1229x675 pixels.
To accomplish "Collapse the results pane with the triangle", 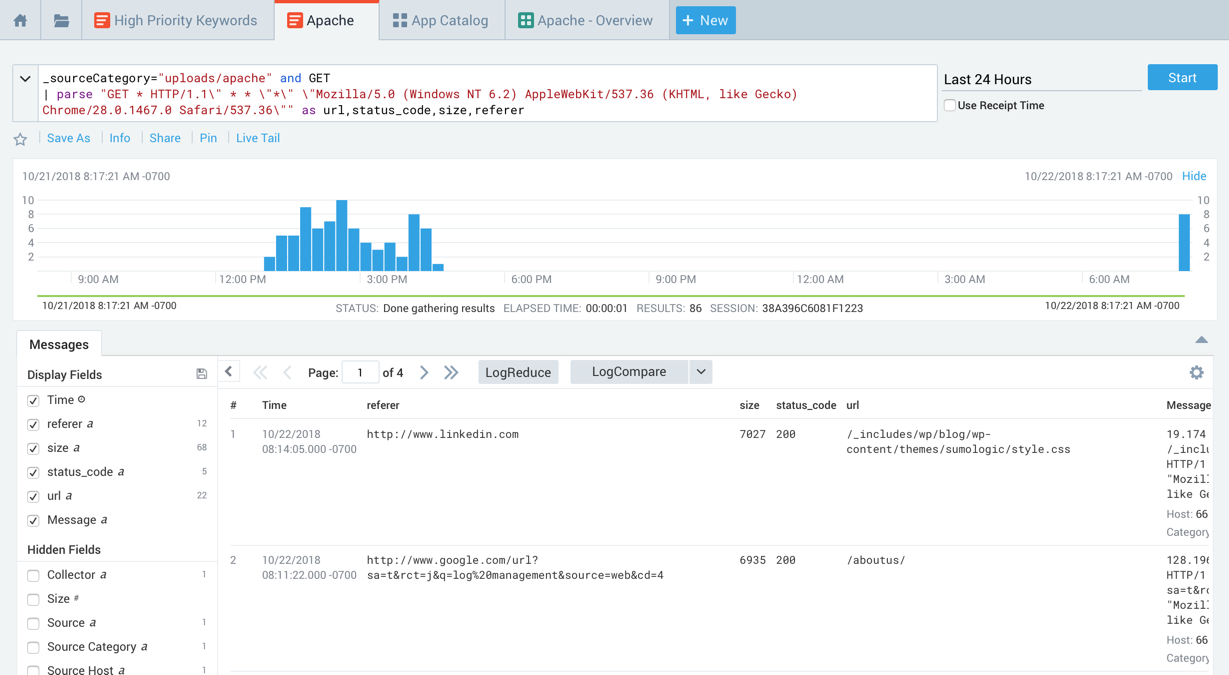I will tap(1201, 340).
